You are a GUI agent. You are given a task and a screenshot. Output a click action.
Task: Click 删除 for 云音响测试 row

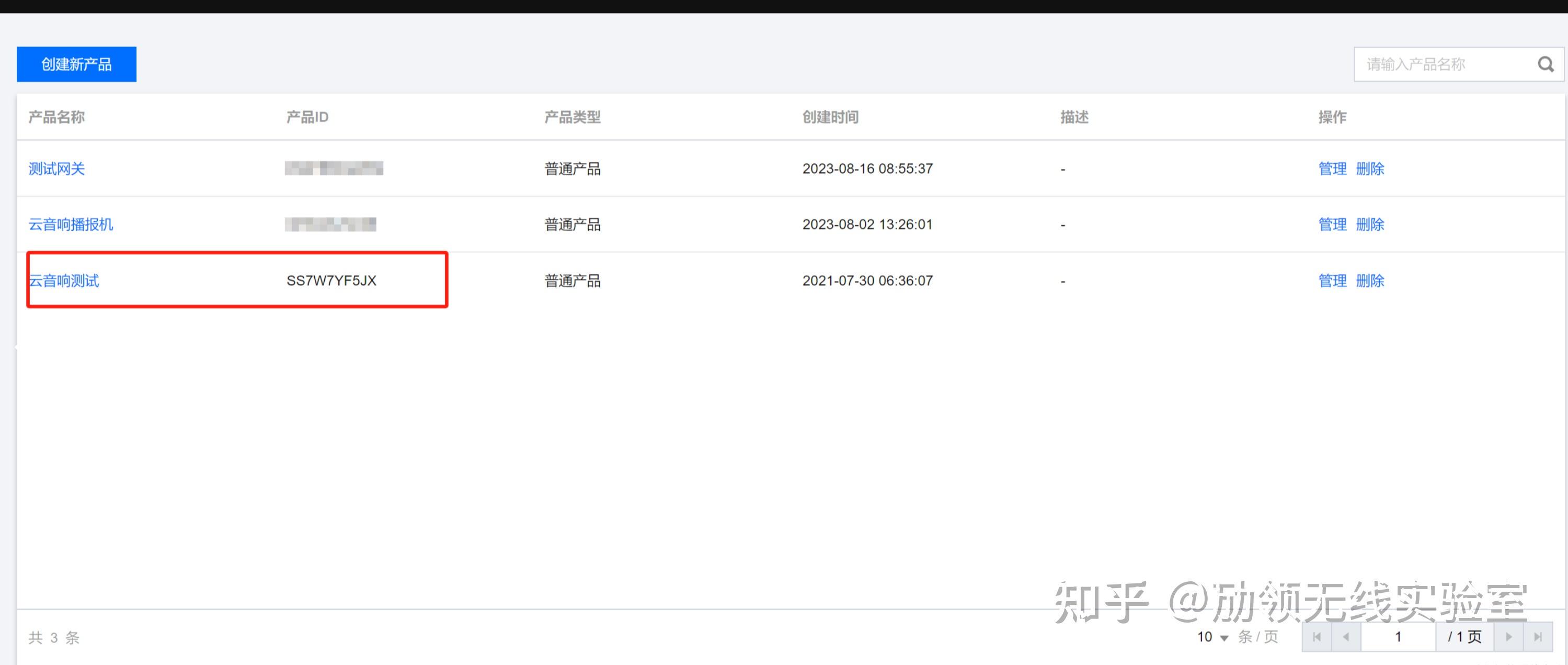point(1370,281)
